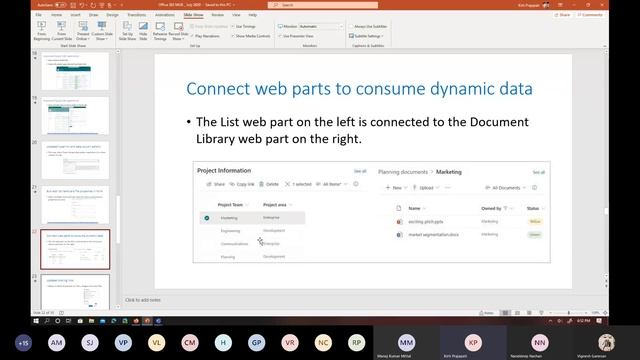Switch to the Transitions tab

tap(136, 15)
